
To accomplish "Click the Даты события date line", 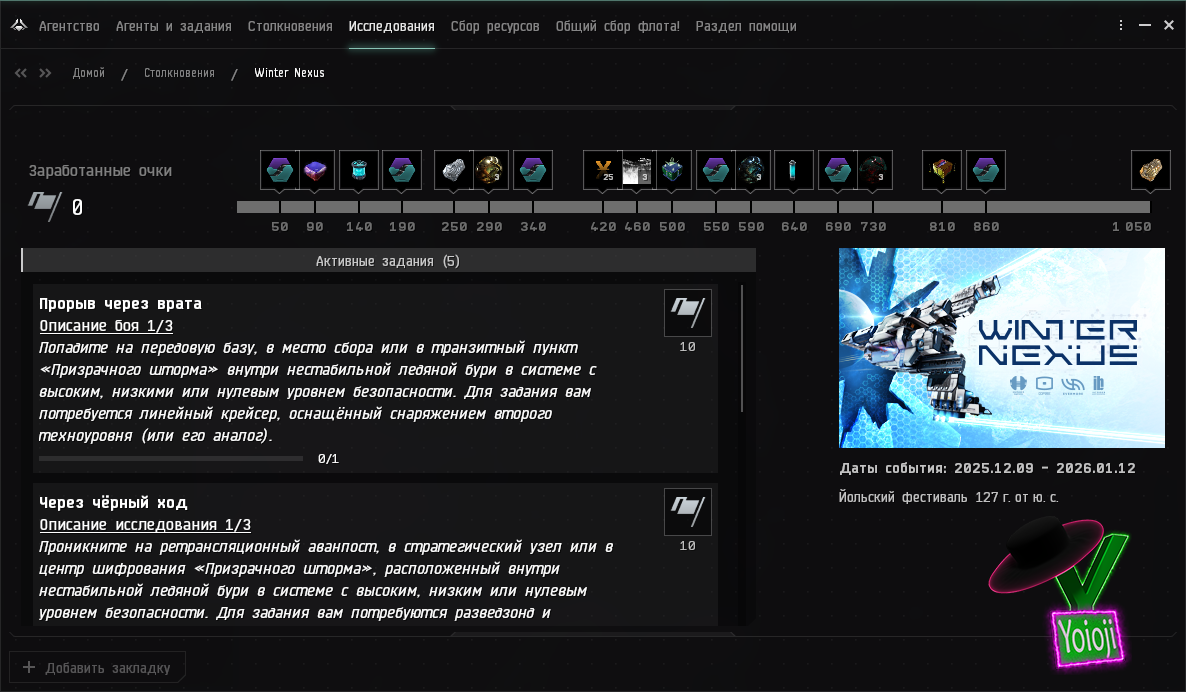I will pos(987,468).
